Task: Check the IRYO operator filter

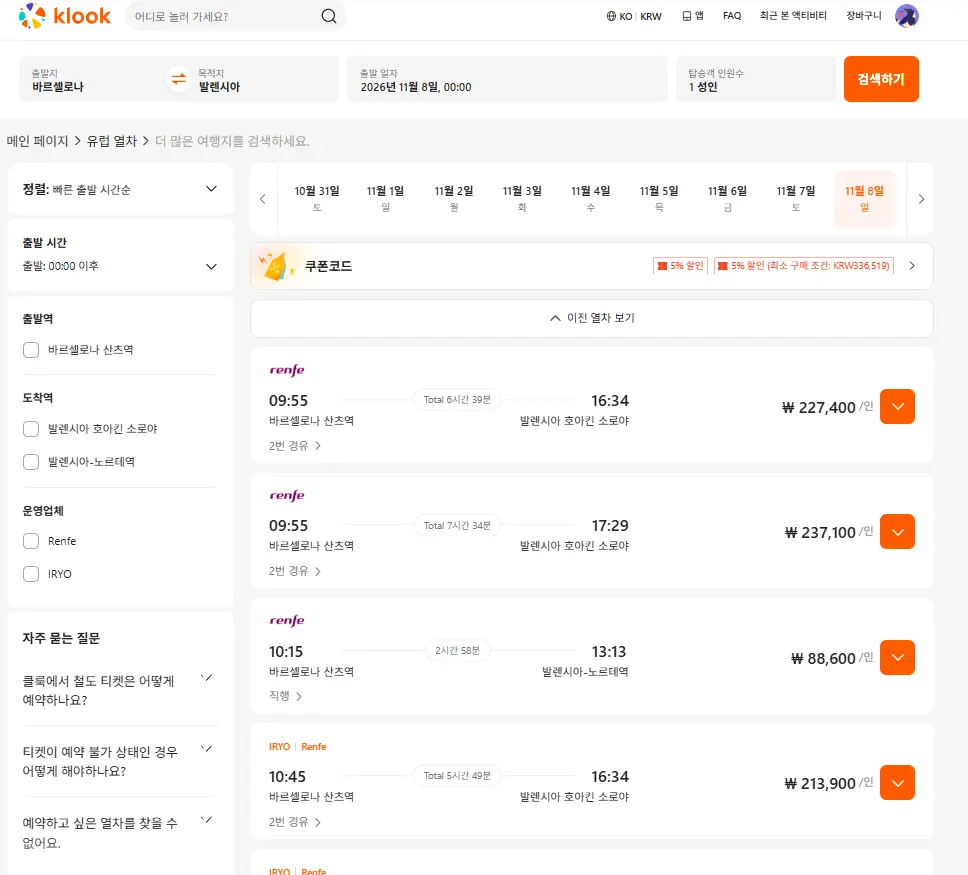Action: (x=31, y=574)
